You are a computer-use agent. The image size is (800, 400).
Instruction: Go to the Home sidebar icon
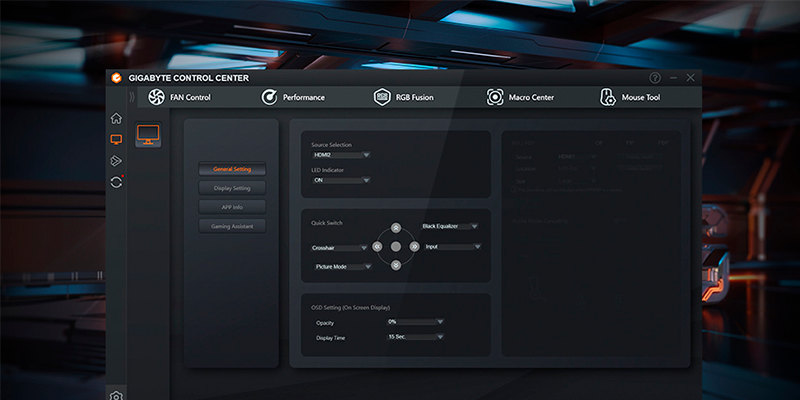116,118
